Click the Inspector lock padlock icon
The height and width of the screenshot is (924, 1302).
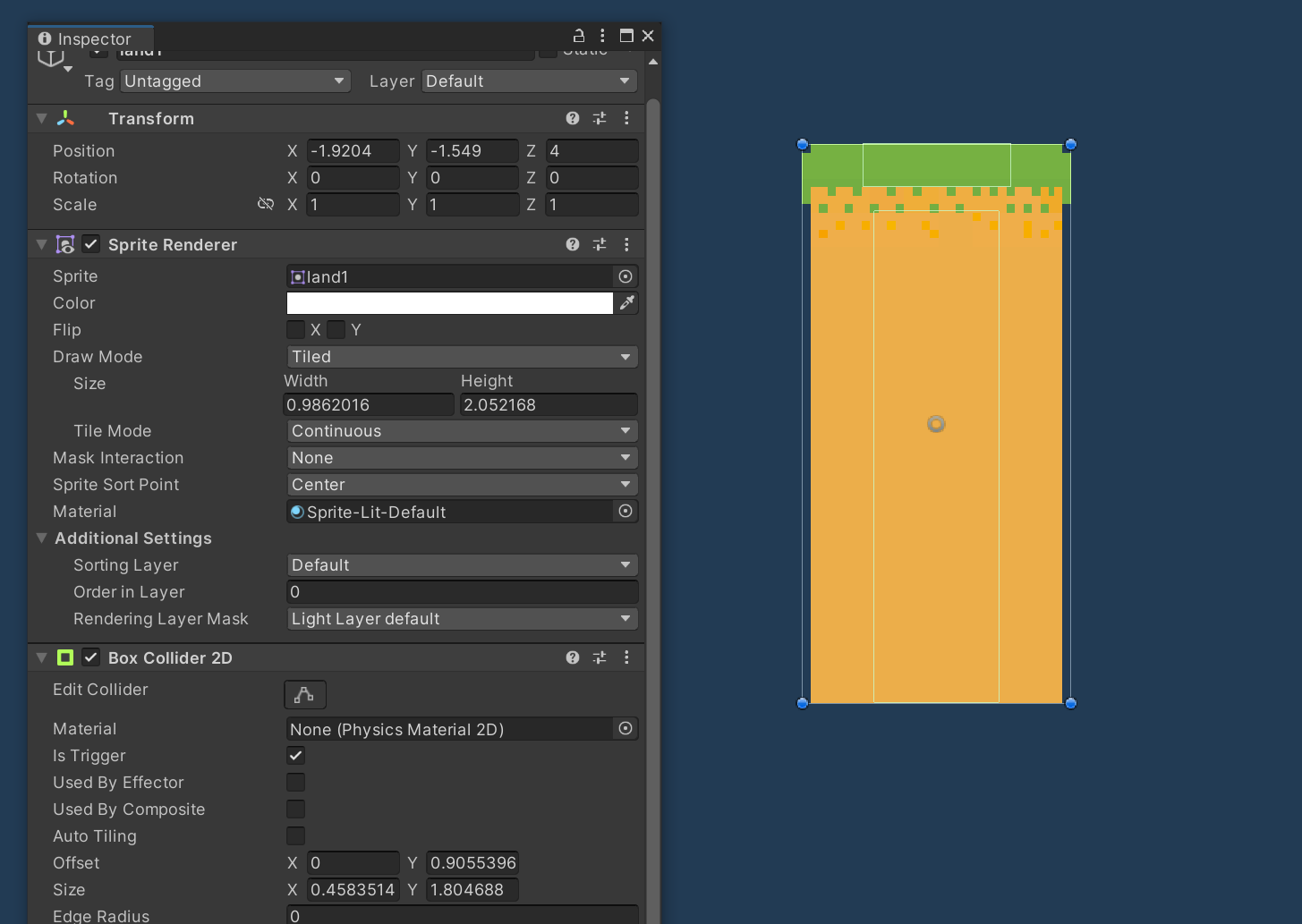click(578, 35)
